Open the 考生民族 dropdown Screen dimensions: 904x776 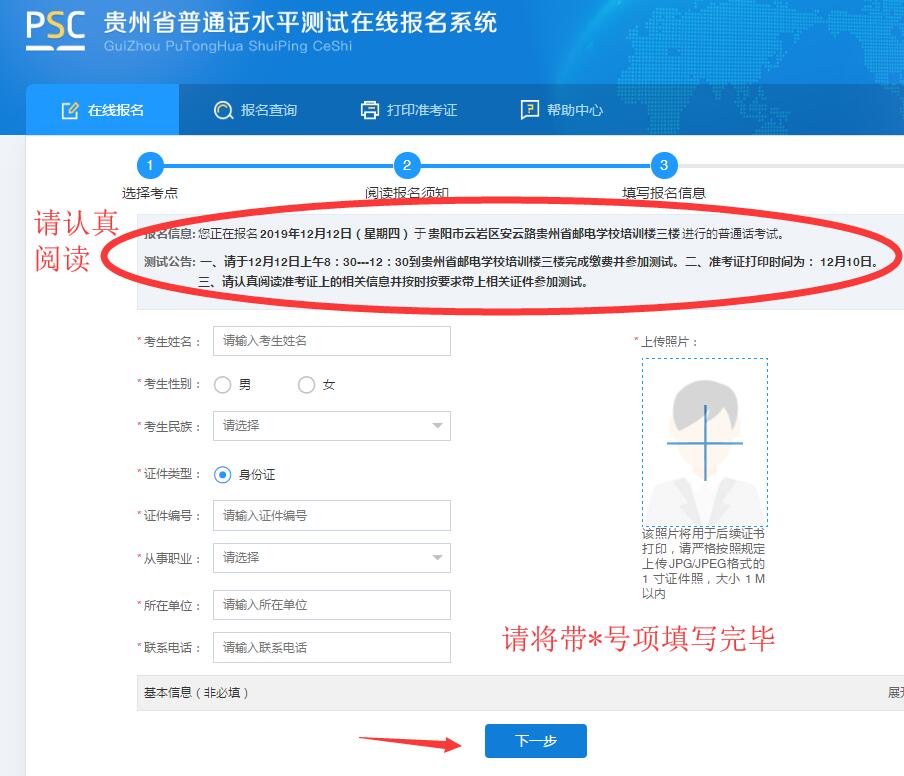pos(331,426)
